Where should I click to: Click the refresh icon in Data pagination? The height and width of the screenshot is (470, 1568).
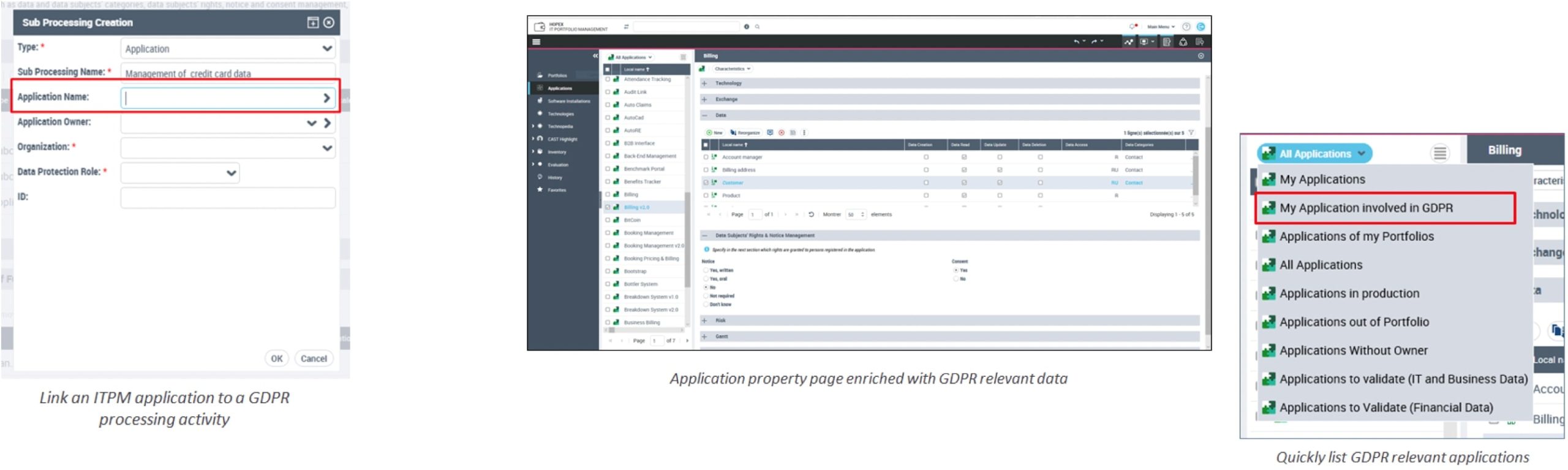(811, 214)
